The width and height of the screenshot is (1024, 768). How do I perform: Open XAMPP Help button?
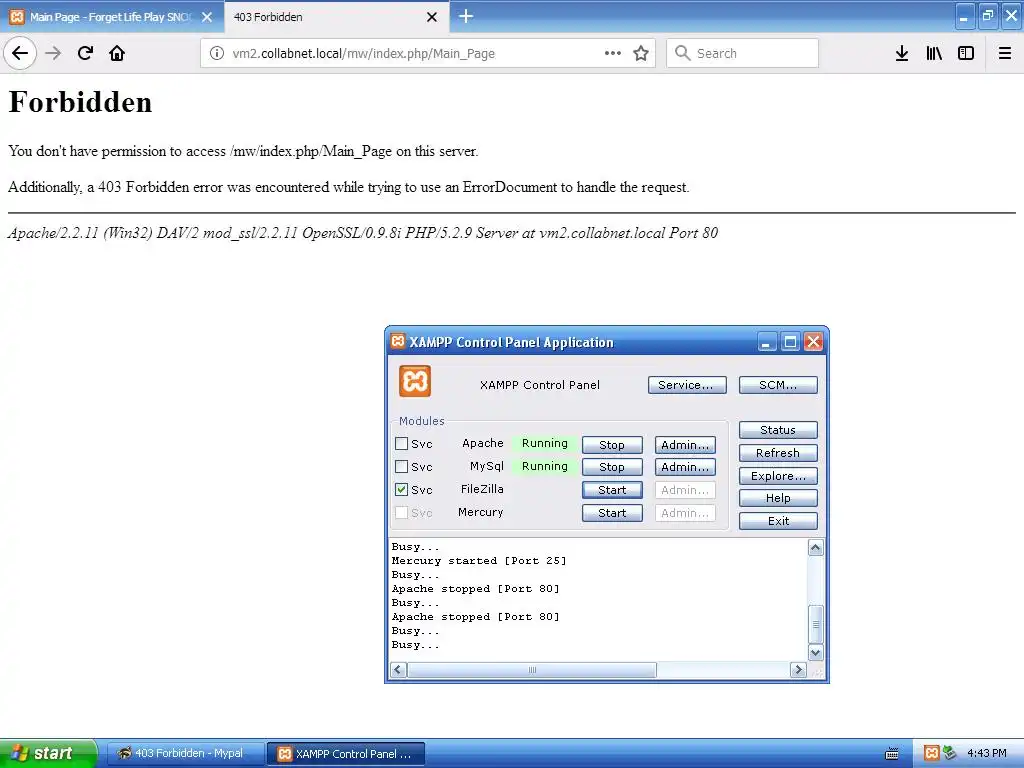pyautogui.click(x=778, y=498)
